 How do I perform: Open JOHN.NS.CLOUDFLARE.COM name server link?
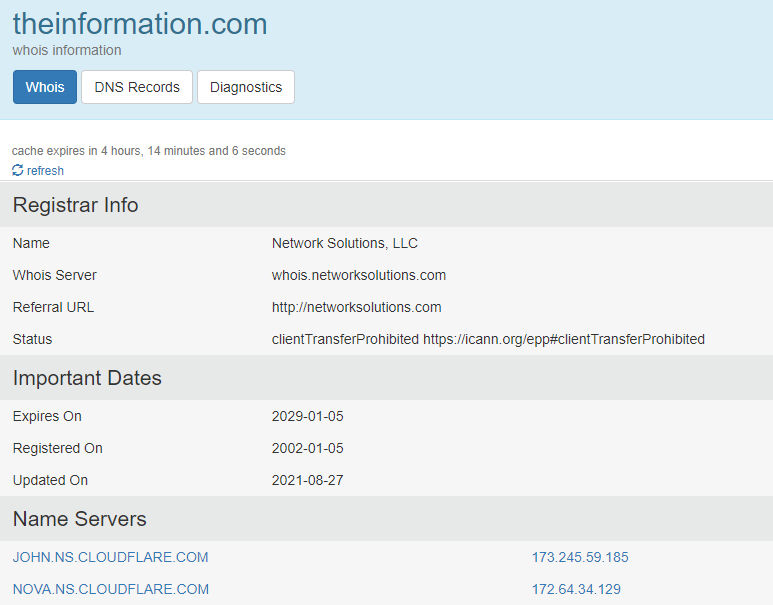(x=110, y=557)
